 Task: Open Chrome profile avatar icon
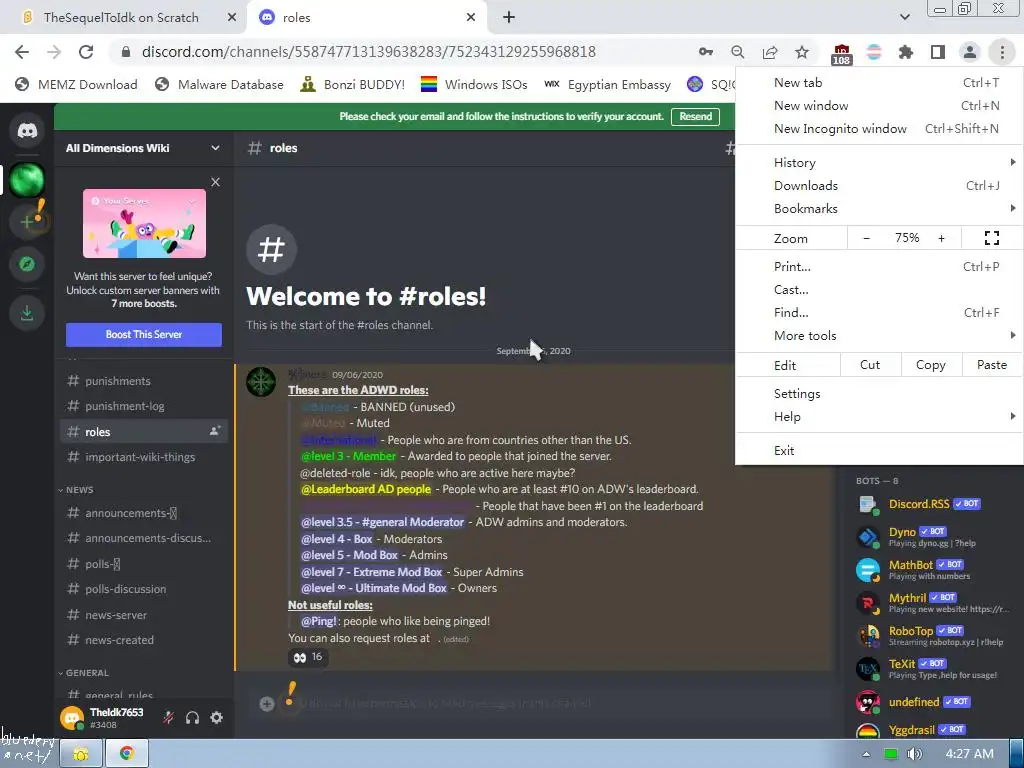[970, 52]
